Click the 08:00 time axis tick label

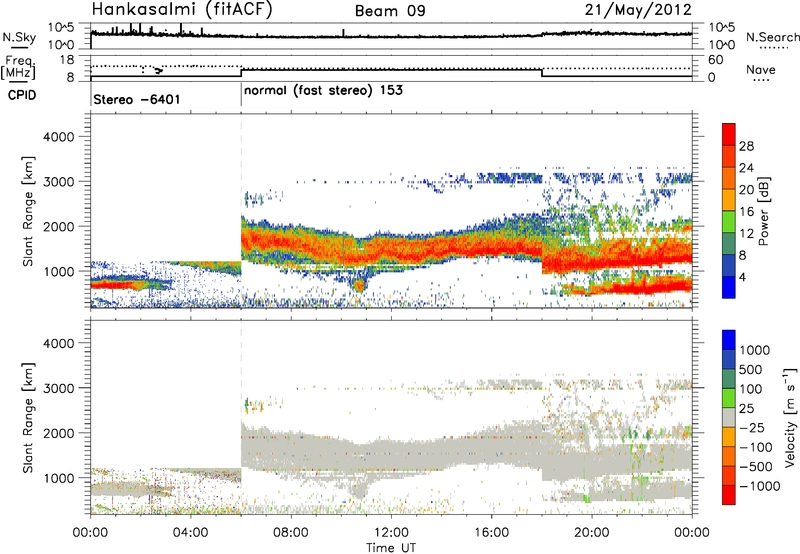coord(291,533)
